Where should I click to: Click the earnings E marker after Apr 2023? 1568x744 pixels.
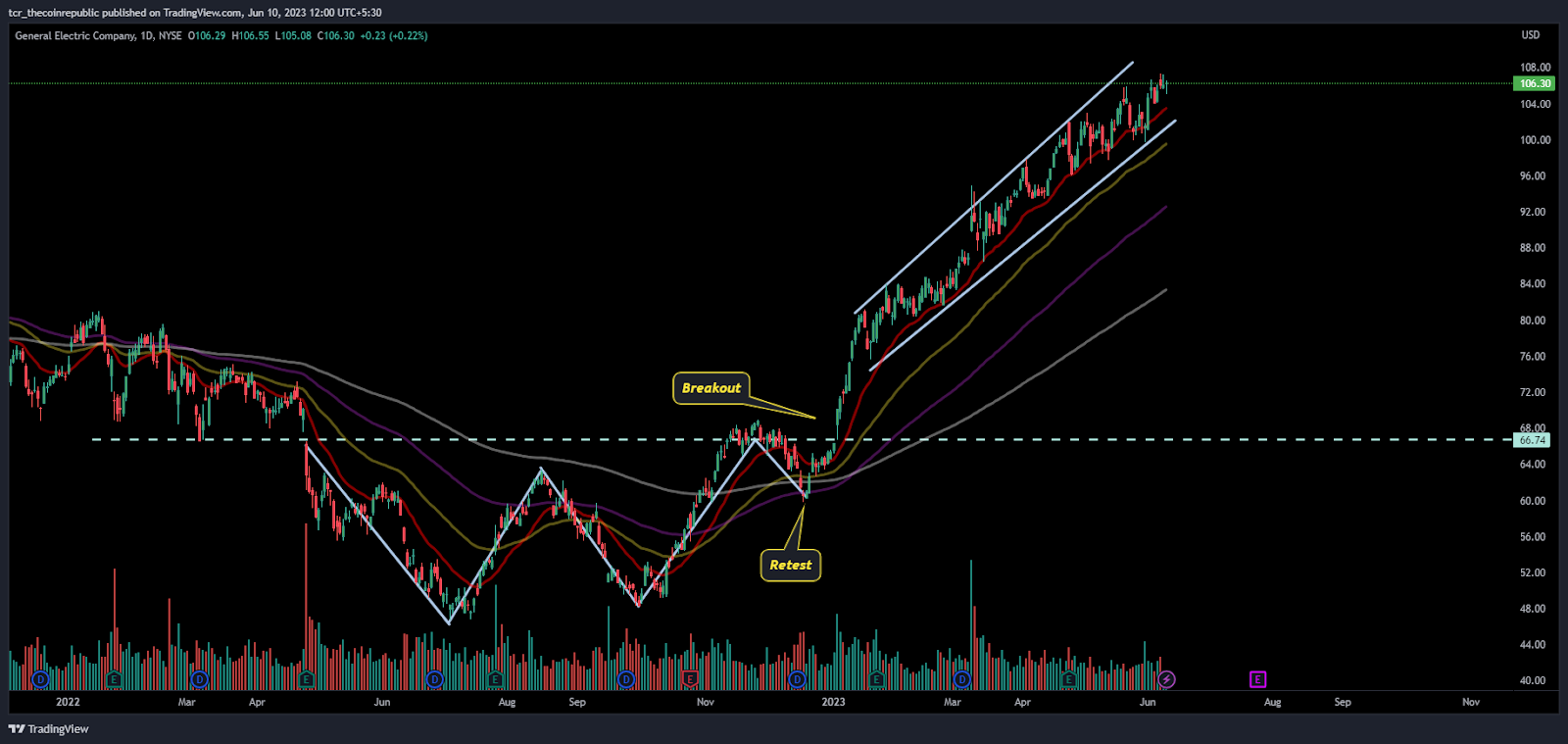[1068, 679]
